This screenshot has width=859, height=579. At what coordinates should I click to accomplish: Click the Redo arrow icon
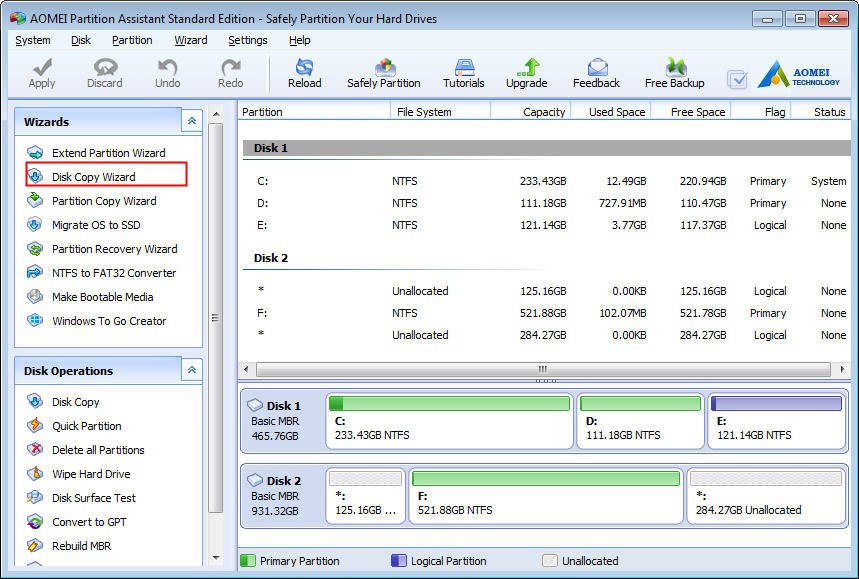point(231,67)
